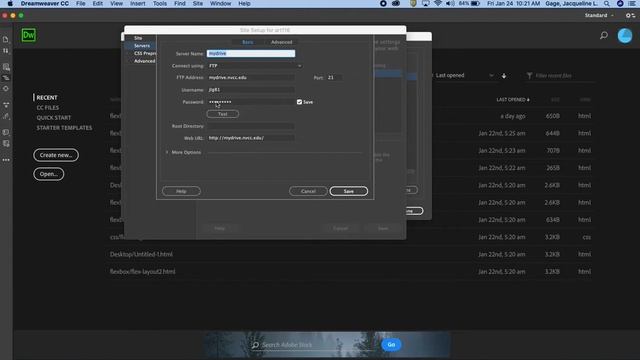
Task: Activate the Inspect mode target icon
Action: pos(6,89)
